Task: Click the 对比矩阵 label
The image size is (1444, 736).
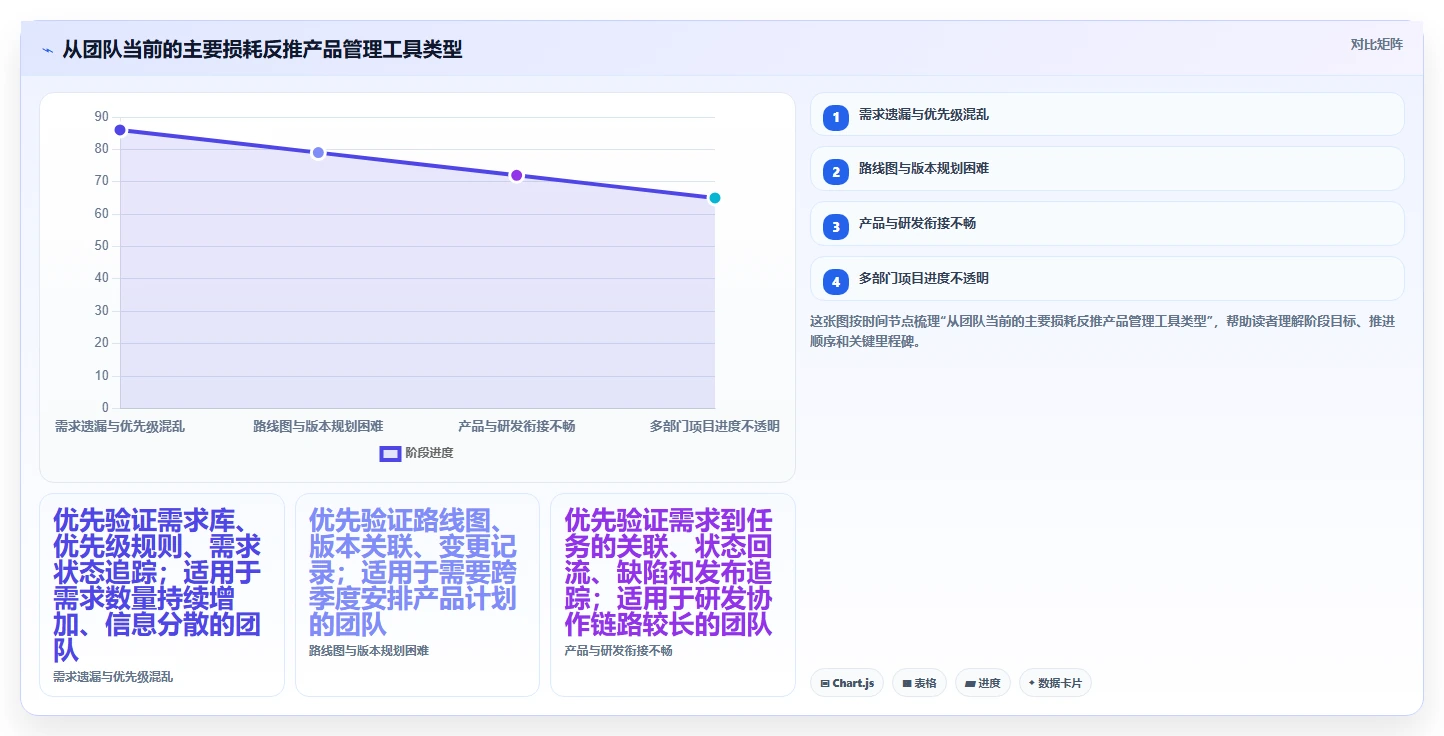Action: (x=1376, y=44)
